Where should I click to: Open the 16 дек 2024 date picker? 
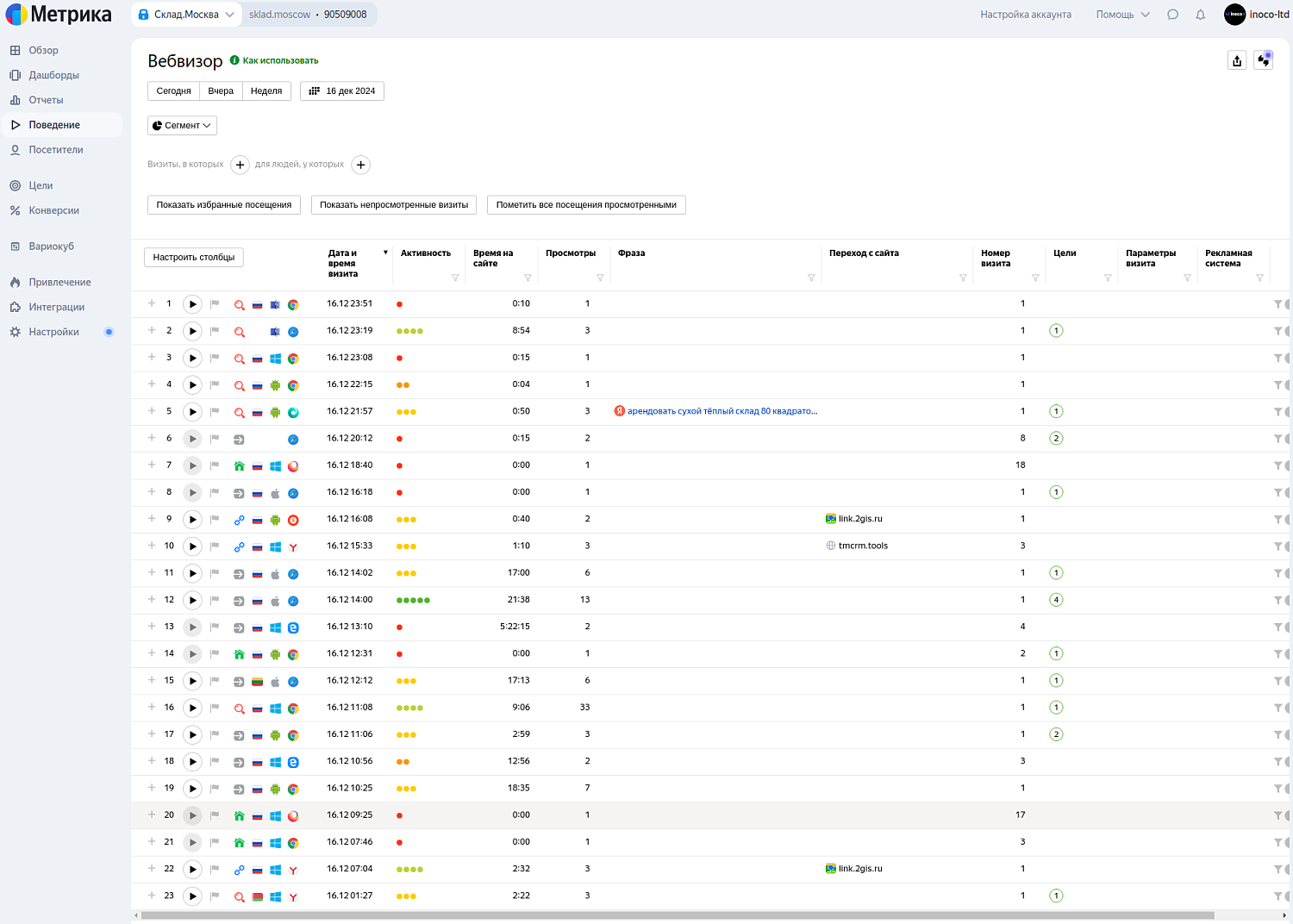[x=342, y=91]
